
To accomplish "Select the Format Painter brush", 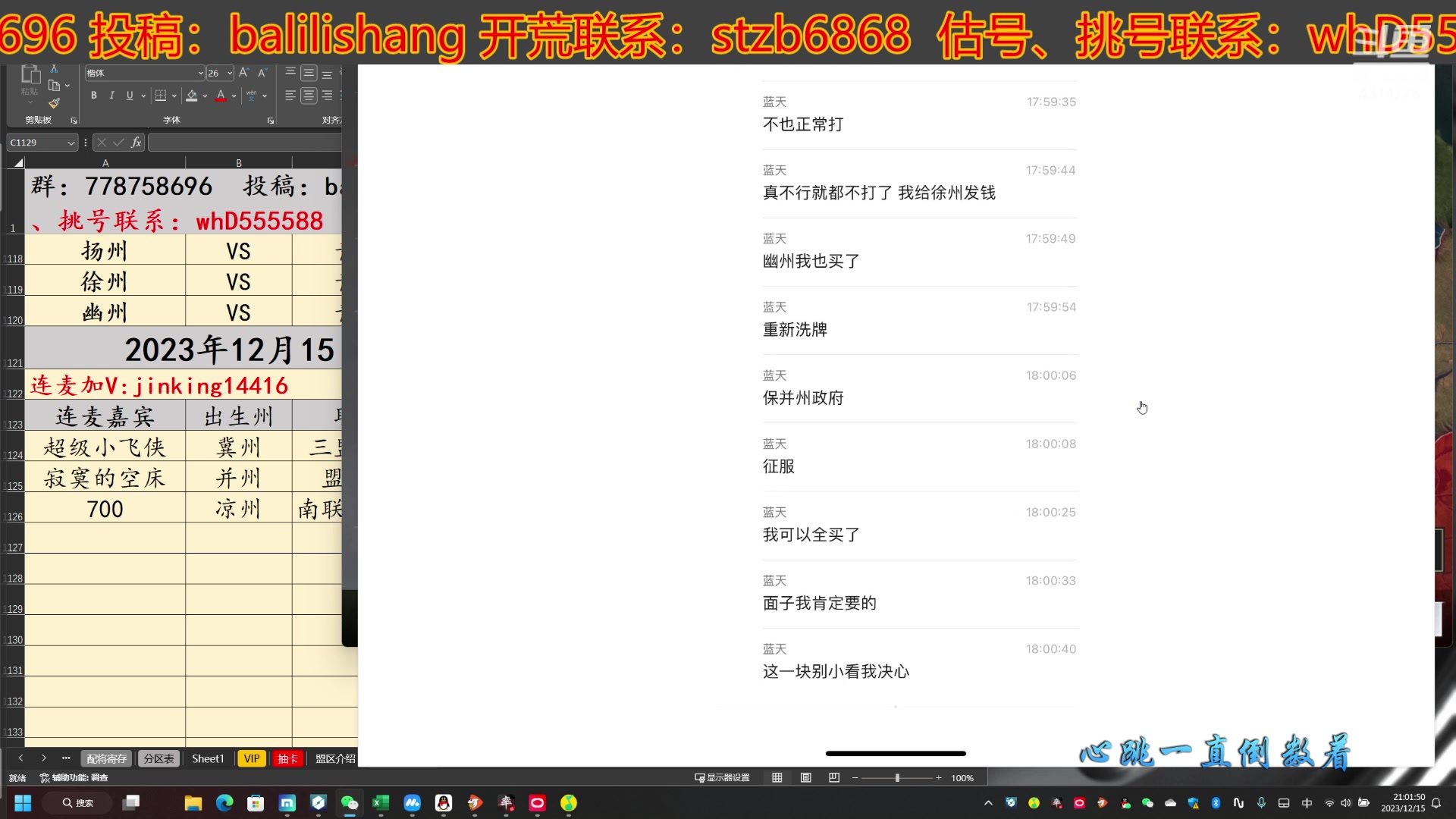I will 54,103.
